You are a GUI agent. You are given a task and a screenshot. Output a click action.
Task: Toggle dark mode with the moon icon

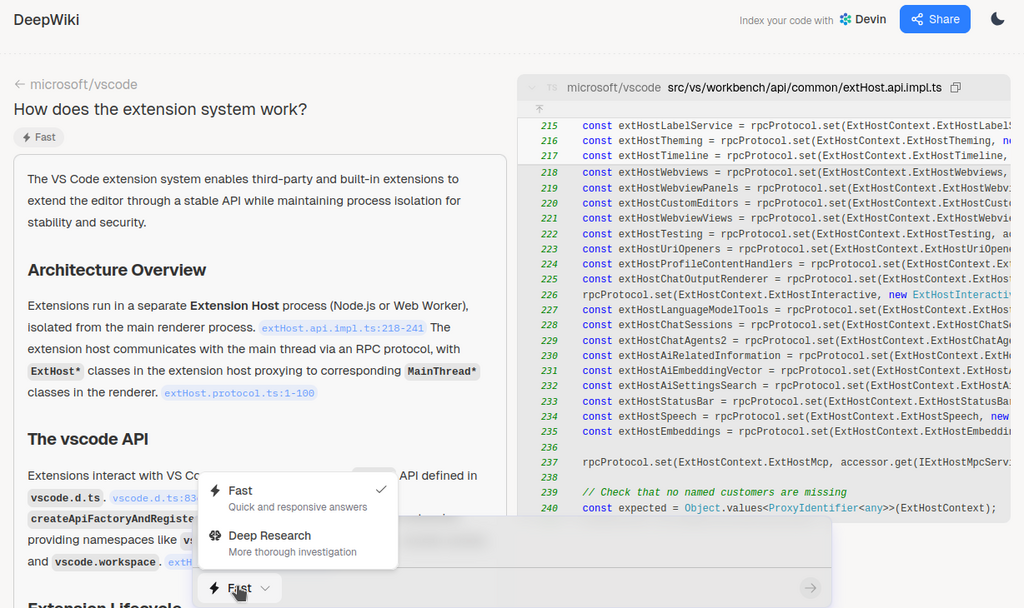click(997, 19)
